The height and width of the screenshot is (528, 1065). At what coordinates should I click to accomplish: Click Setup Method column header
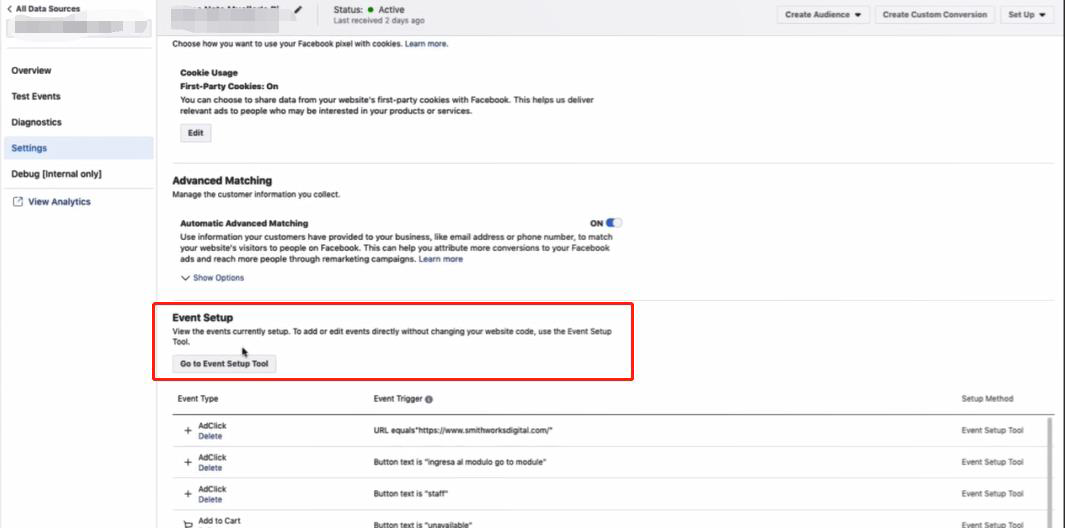pyautogui.click(x=987, y=399)
